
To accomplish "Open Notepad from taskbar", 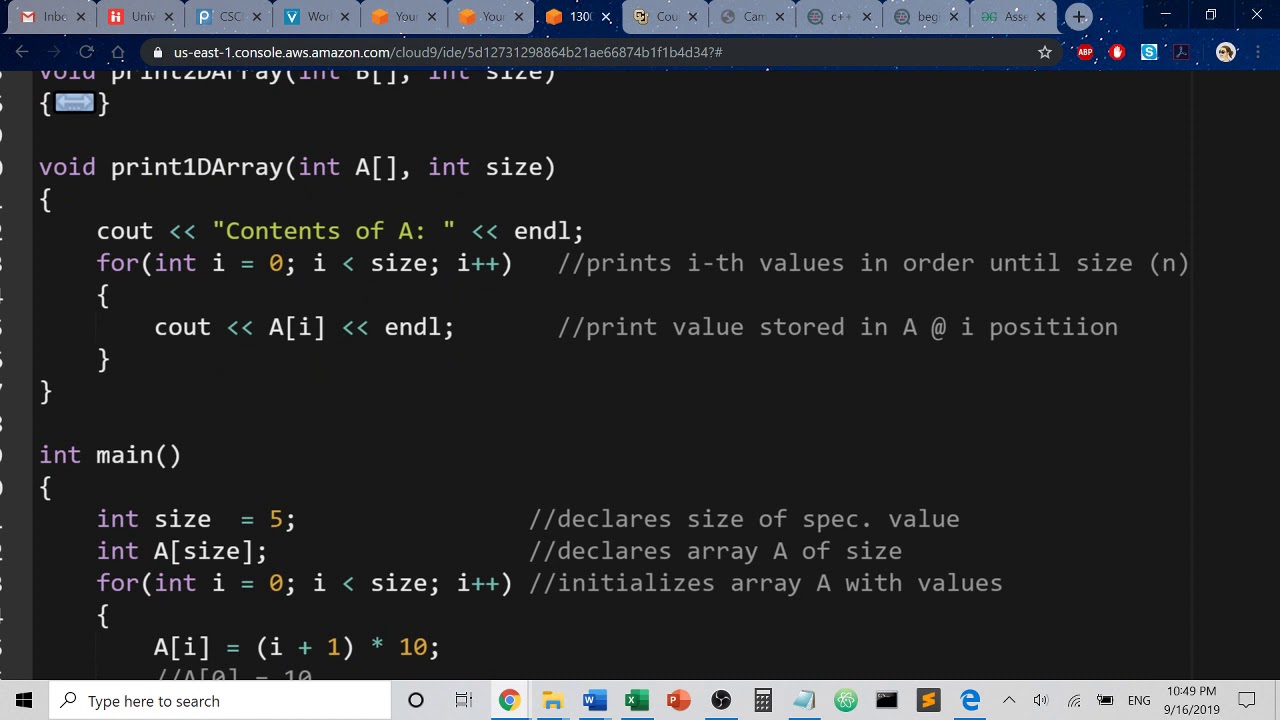I will (x=804, y=700).
